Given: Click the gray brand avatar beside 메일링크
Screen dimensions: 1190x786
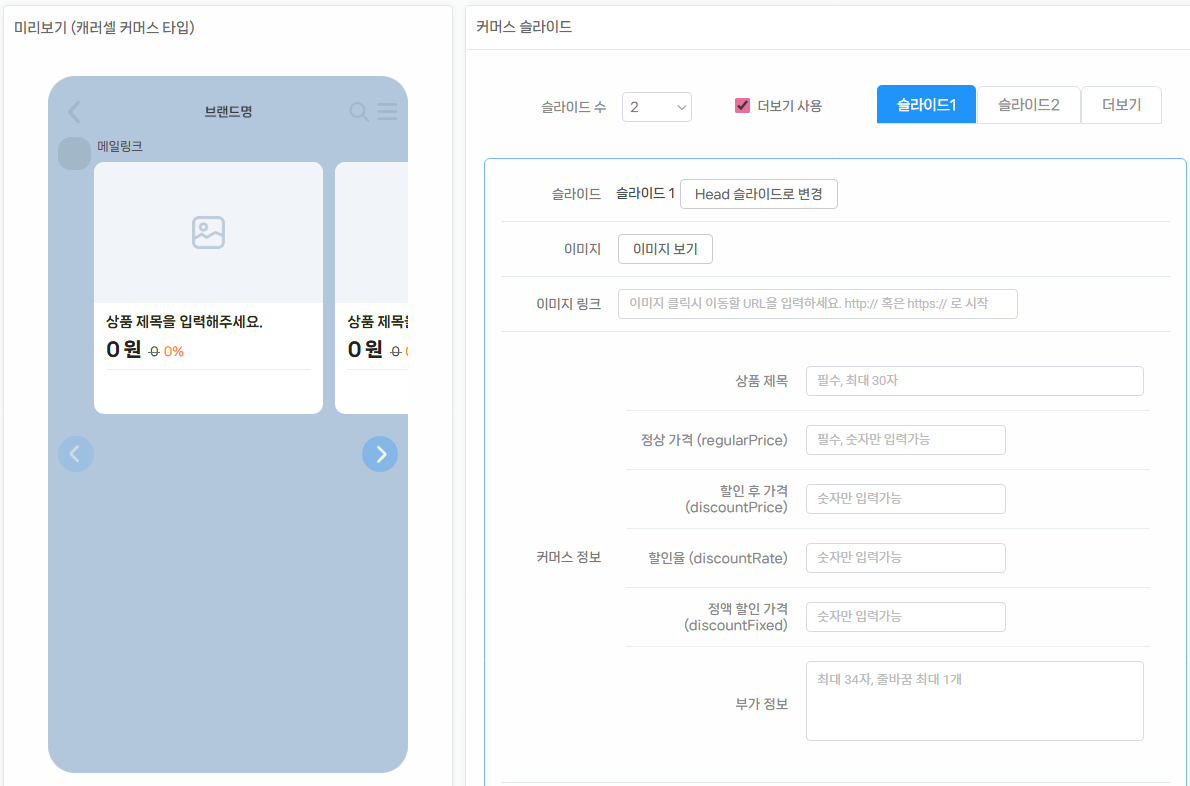Looking at the screenshot, I should tap(74, 154).
